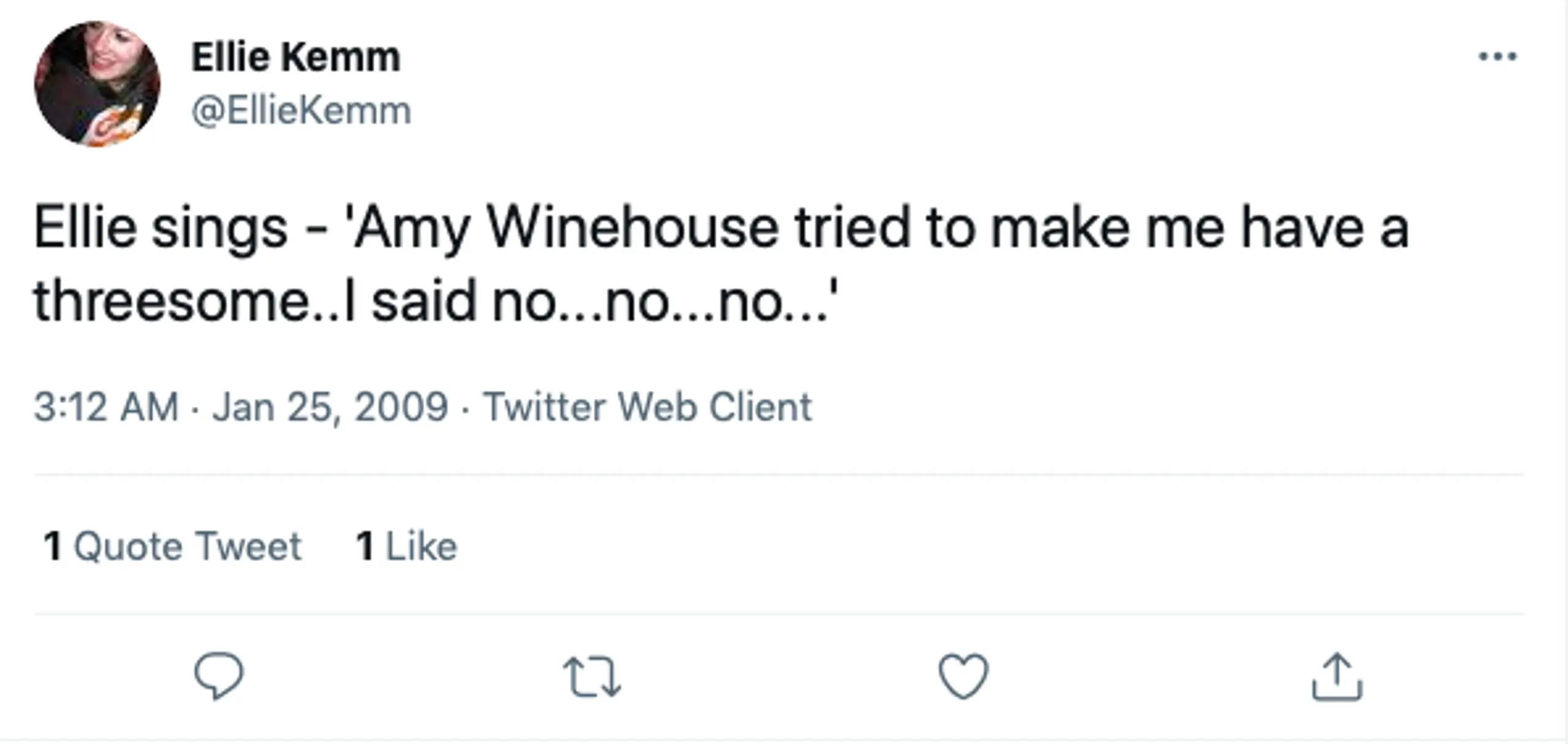Image resolution: width=1568 pixels, height=744 pixels.
Task: Click Ellie Kemm's profile picture
Action: click(x=97, y=84)
